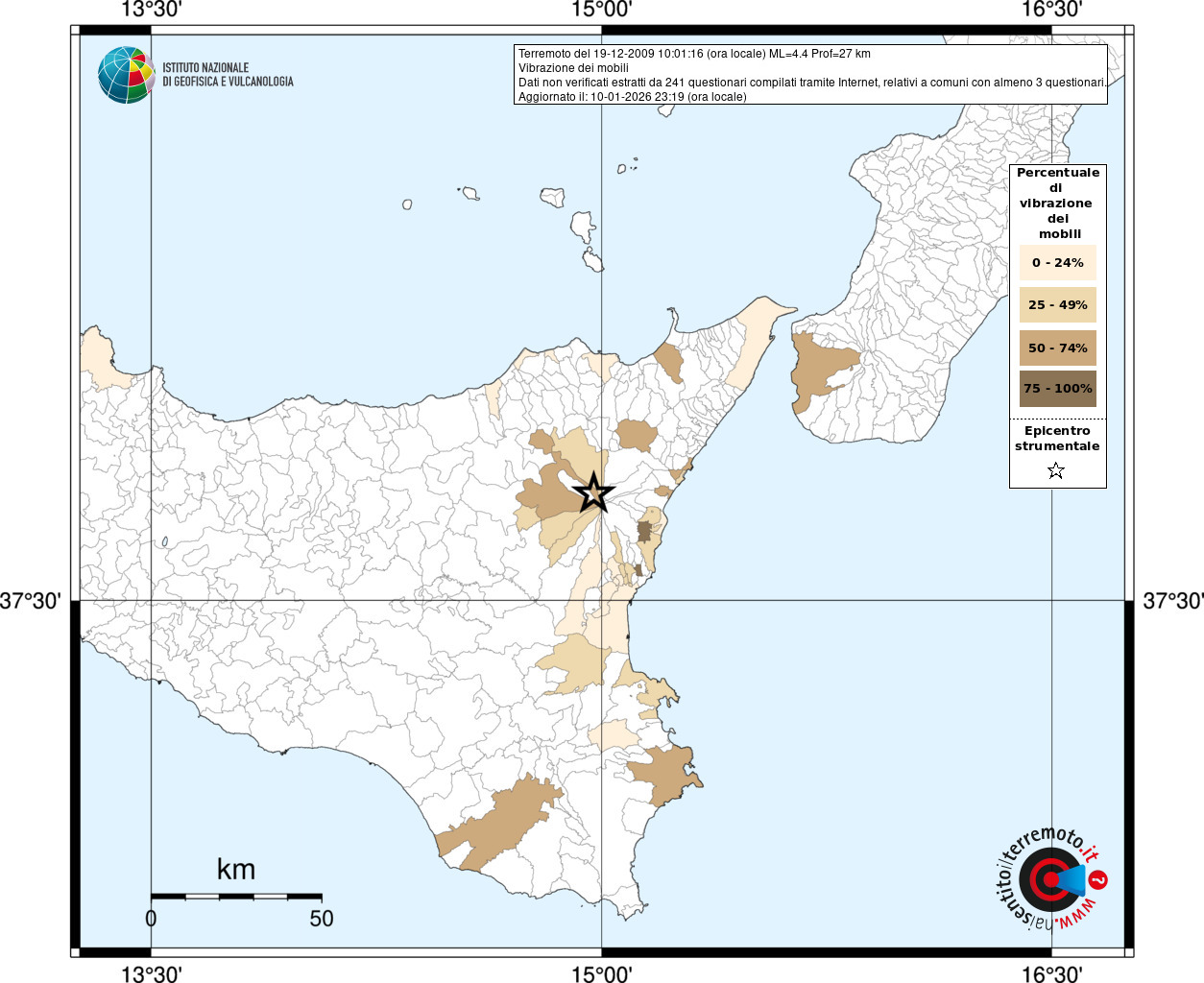
Task: Click the epicenter star on the map
Action: [593, 492]
